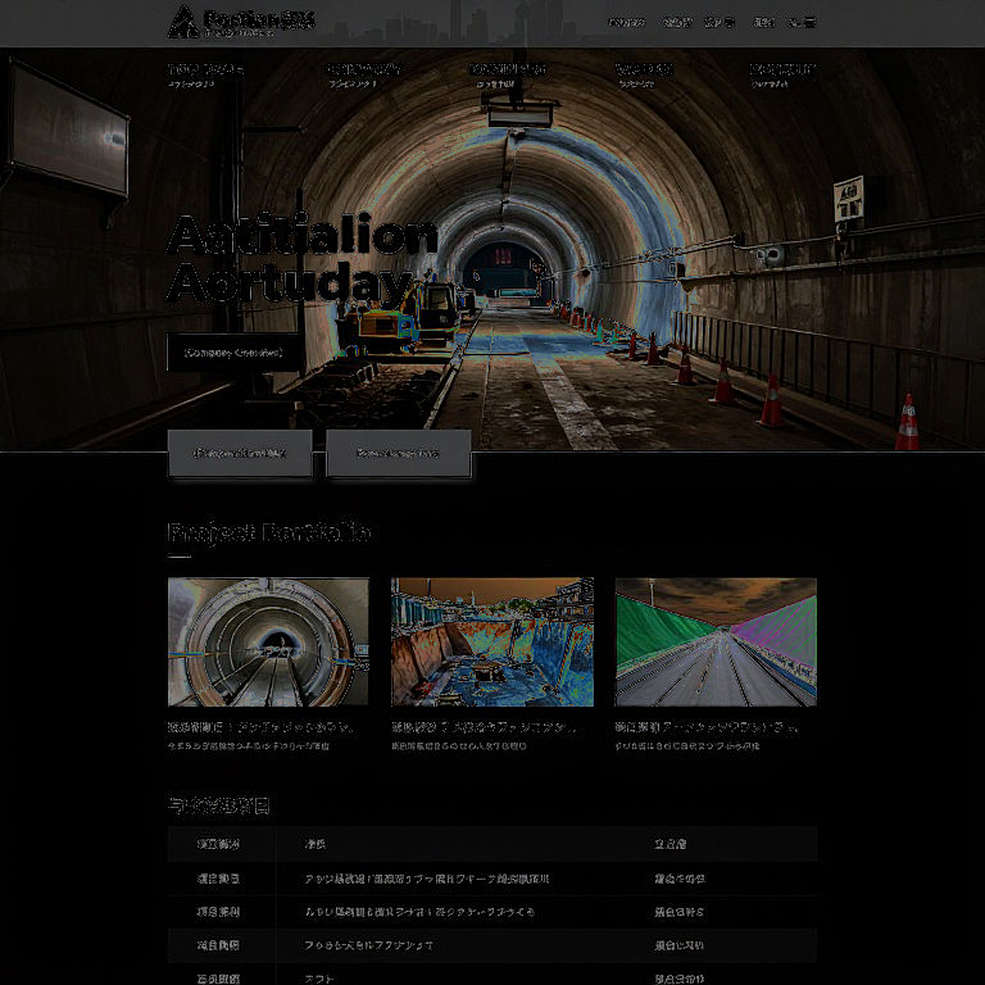Select the left grey button at the hero's bottom edge
Image resolution: width=985 pixels, height=985 pixels.
tap(240, 453)
